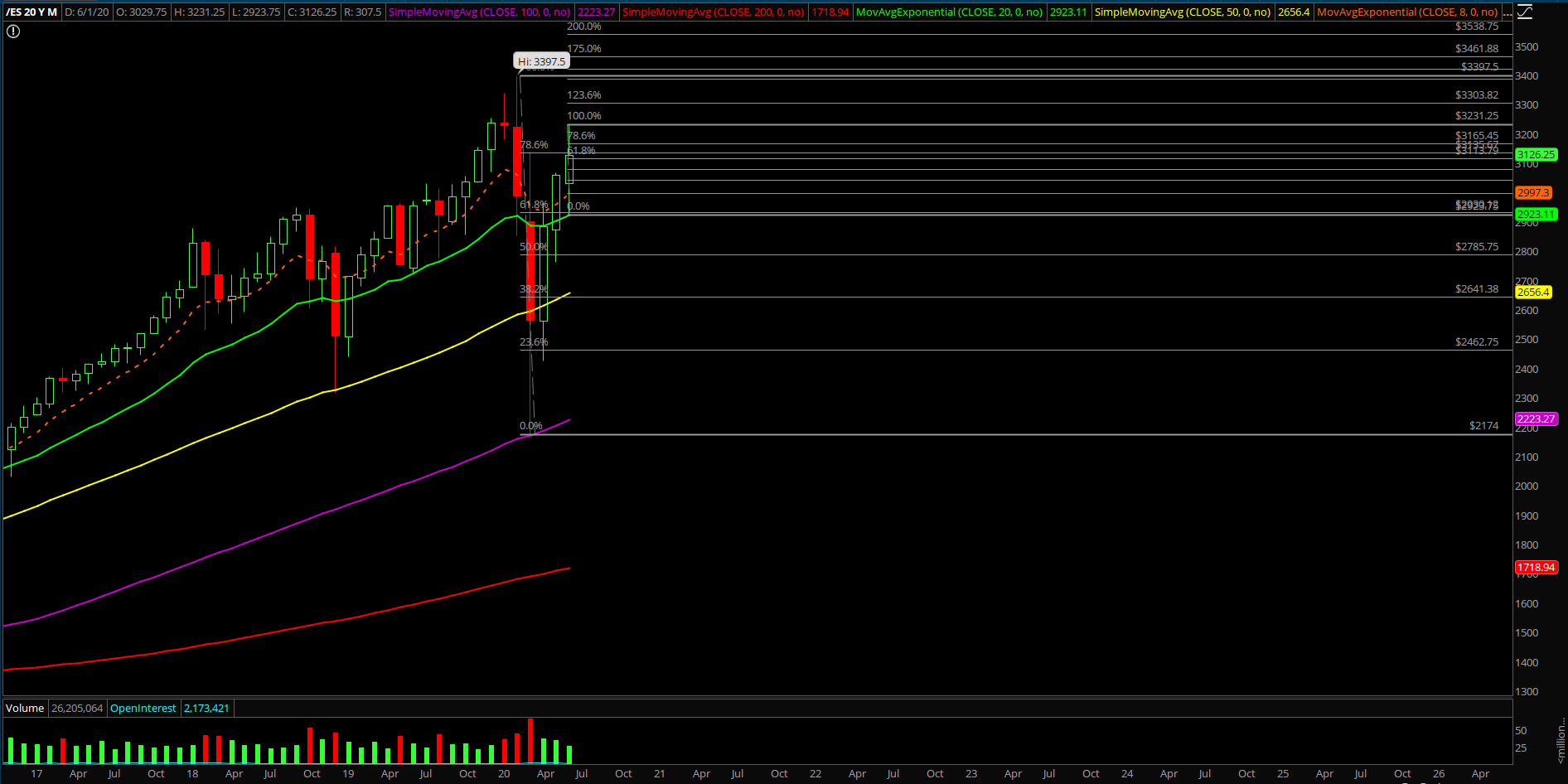Click the O: 3029.75 open value

click(x=141, y=12)
